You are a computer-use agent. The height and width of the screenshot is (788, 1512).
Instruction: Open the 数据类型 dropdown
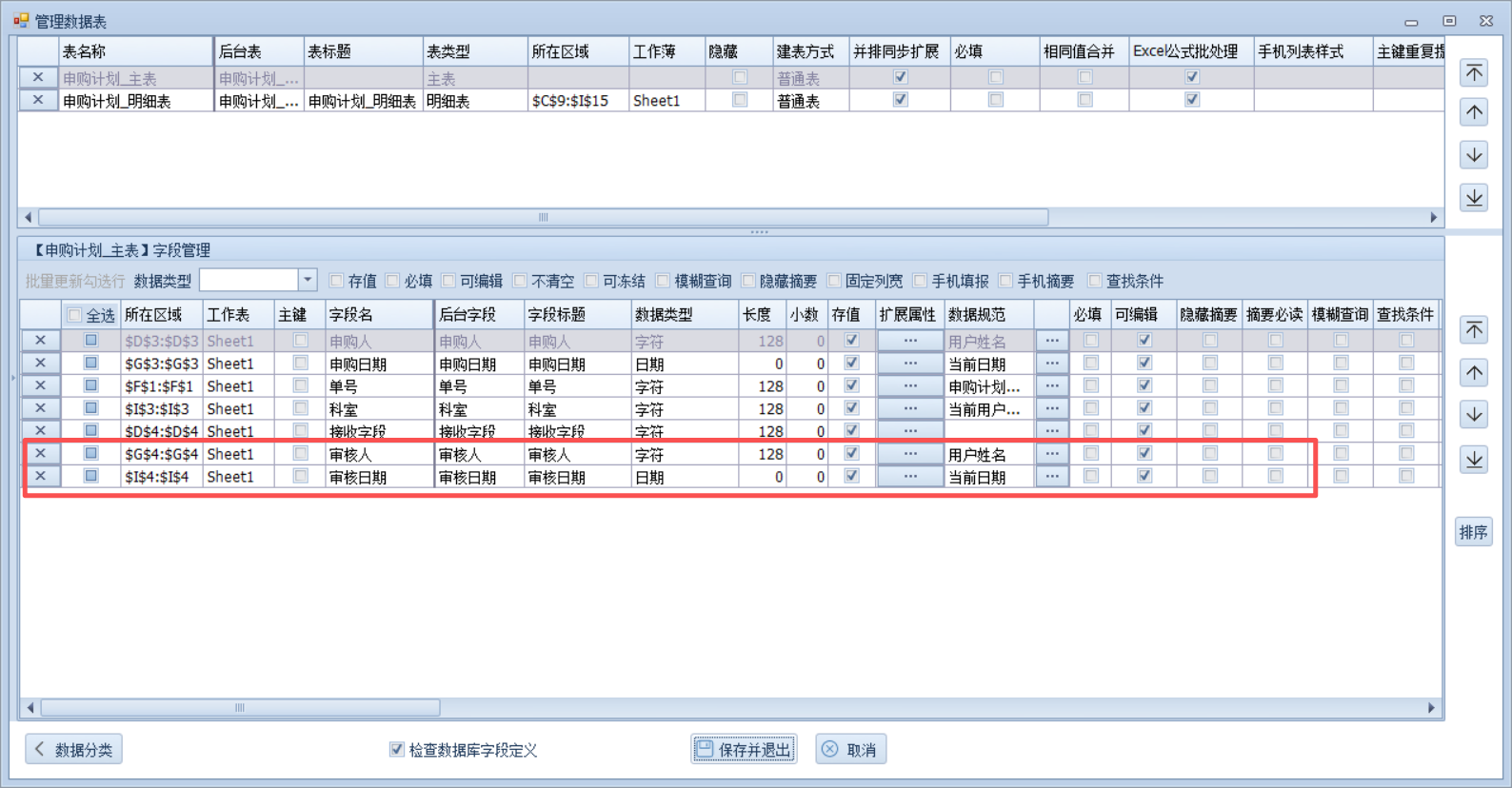[307, 280]
